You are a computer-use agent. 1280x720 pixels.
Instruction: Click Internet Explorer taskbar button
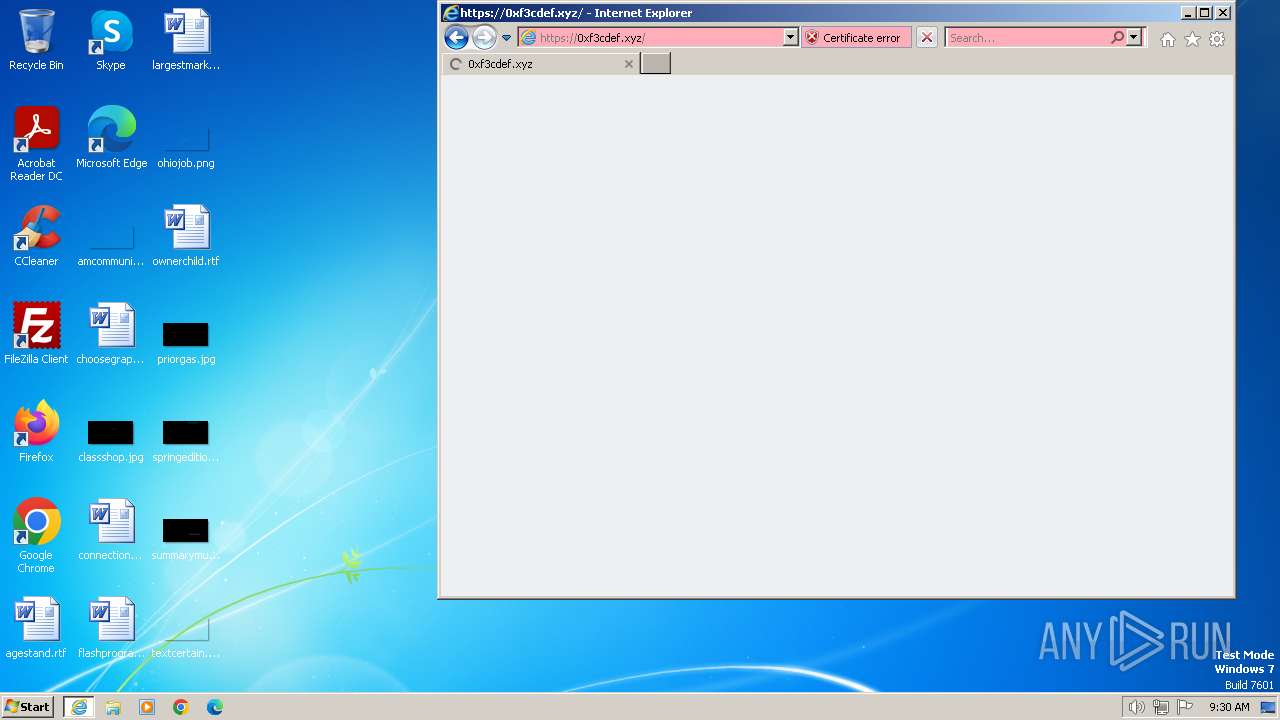[x=79, y=707]
